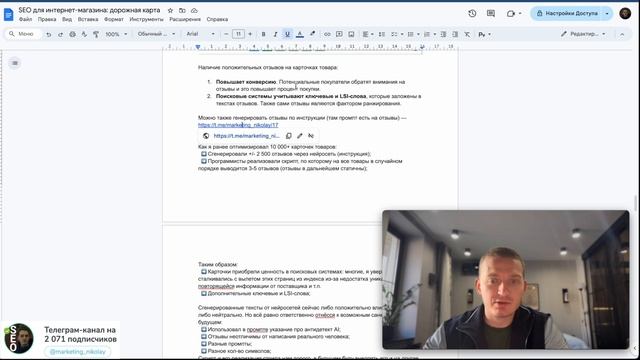The image size is (640, 360).
Task: Open input tools Ру dropdown
Action: coord(484,34)
